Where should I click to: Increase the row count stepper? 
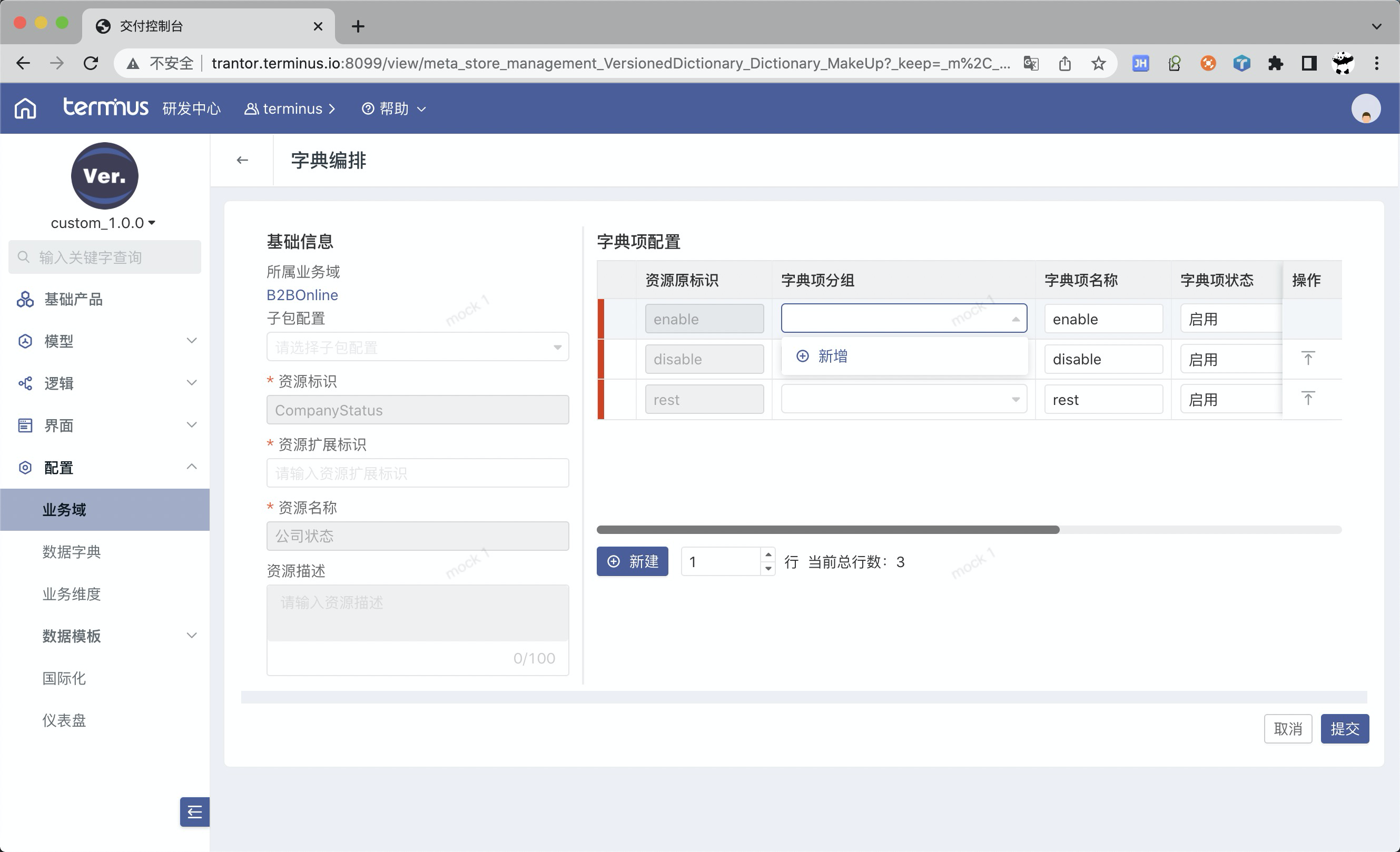click(768, 554)
